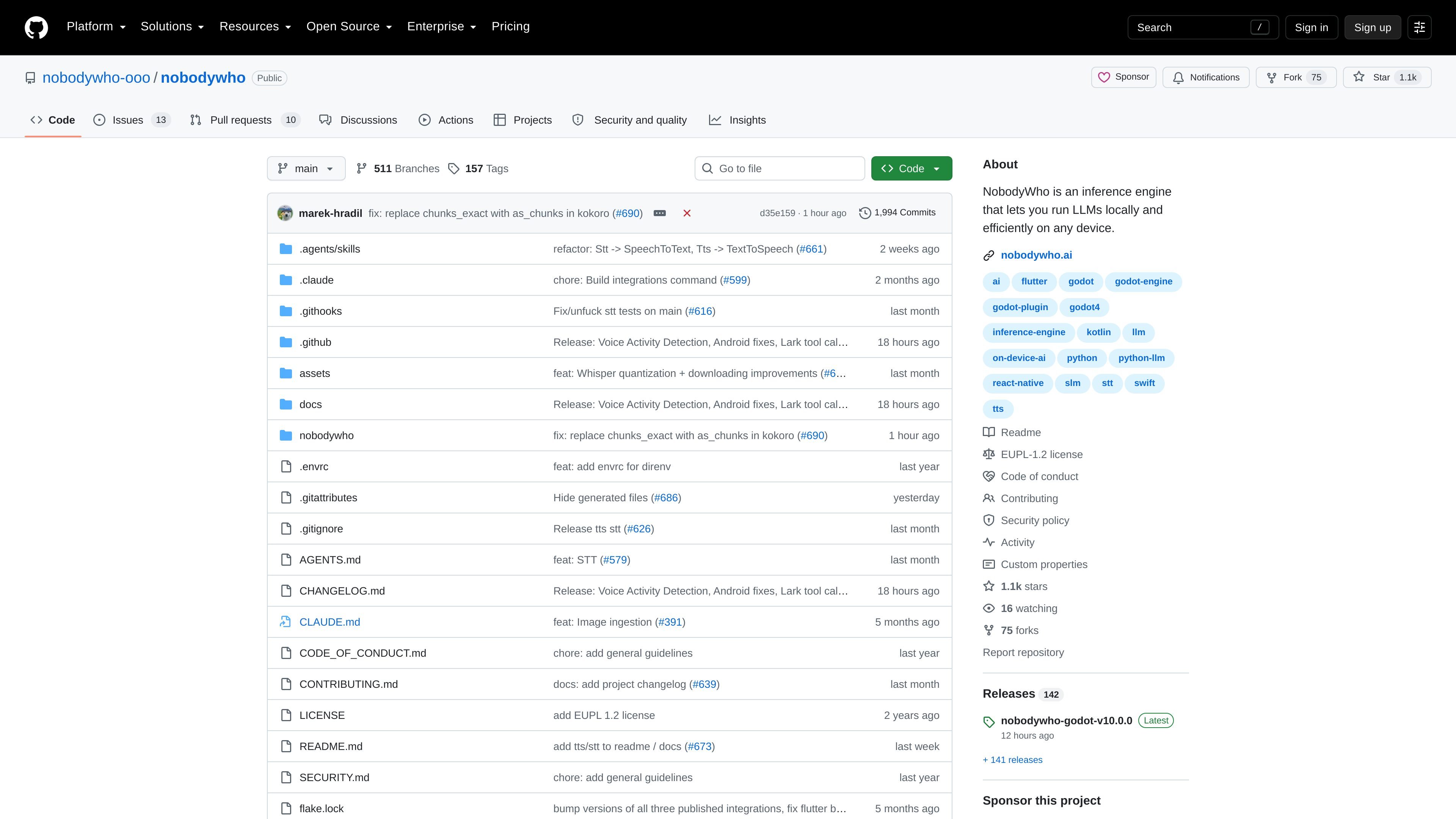Click the tag icon beside 157 Tags
1456x819 pixels.
point(453,168)
